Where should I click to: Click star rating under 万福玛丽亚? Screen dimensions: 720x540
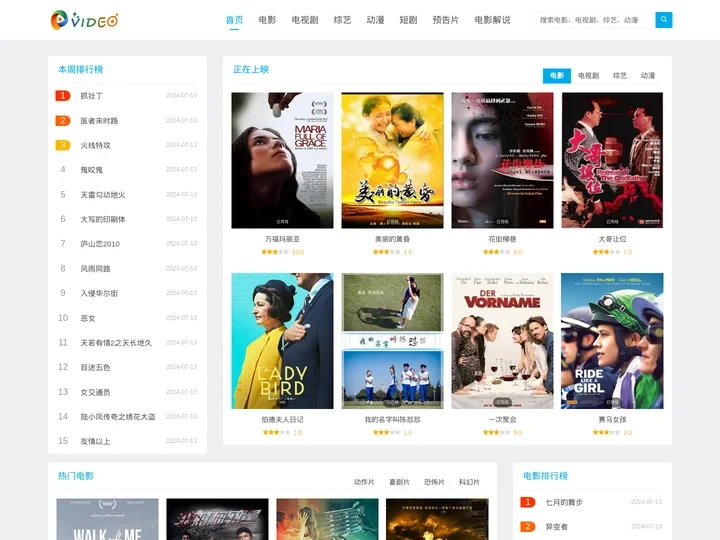tap(275, 252)
